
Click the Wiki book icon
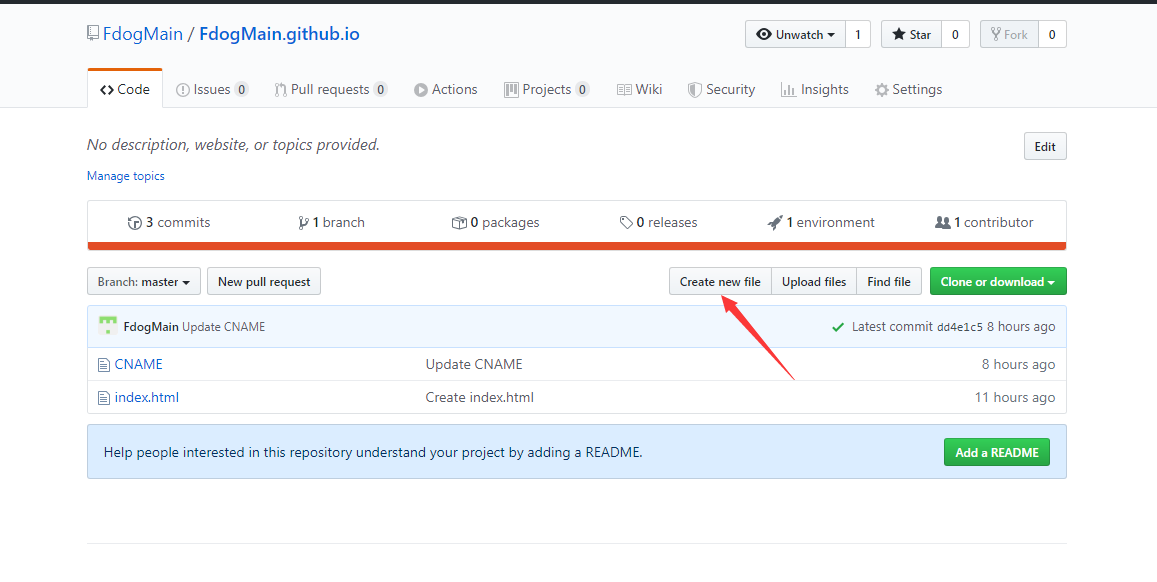(624, 90)
